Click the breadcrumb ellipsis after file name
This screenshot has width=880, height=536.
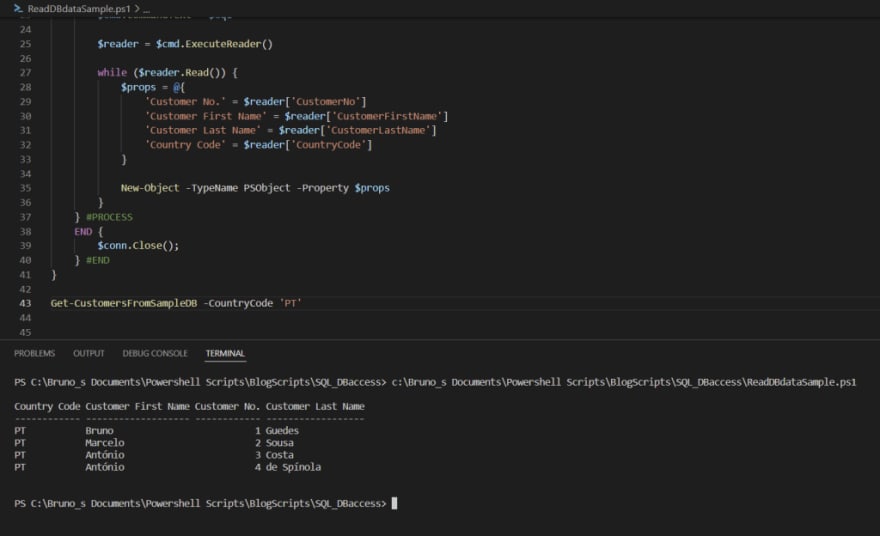click(x=146, y=9)
